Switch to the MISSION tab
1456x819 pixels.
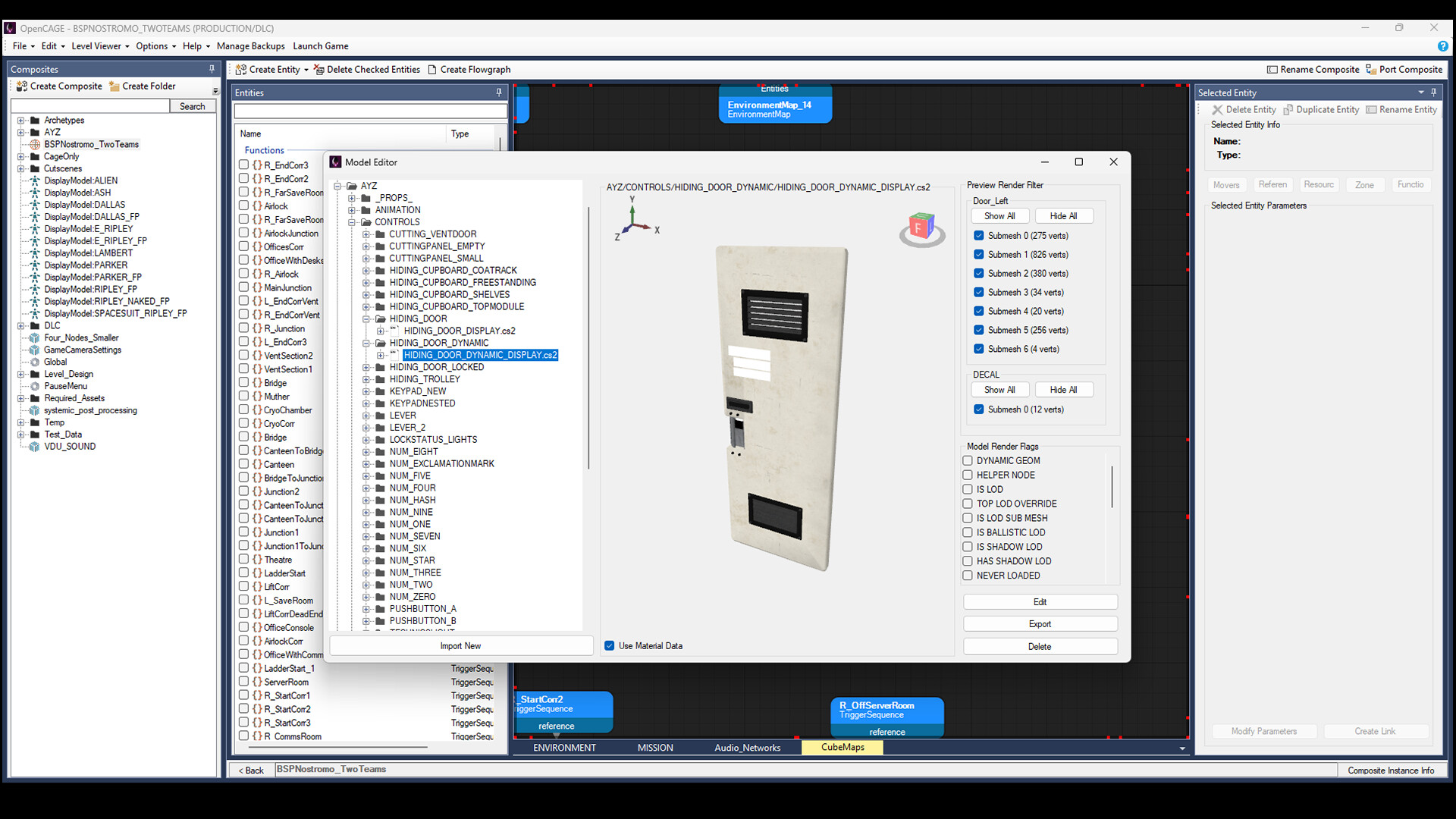tap(655, 748)
